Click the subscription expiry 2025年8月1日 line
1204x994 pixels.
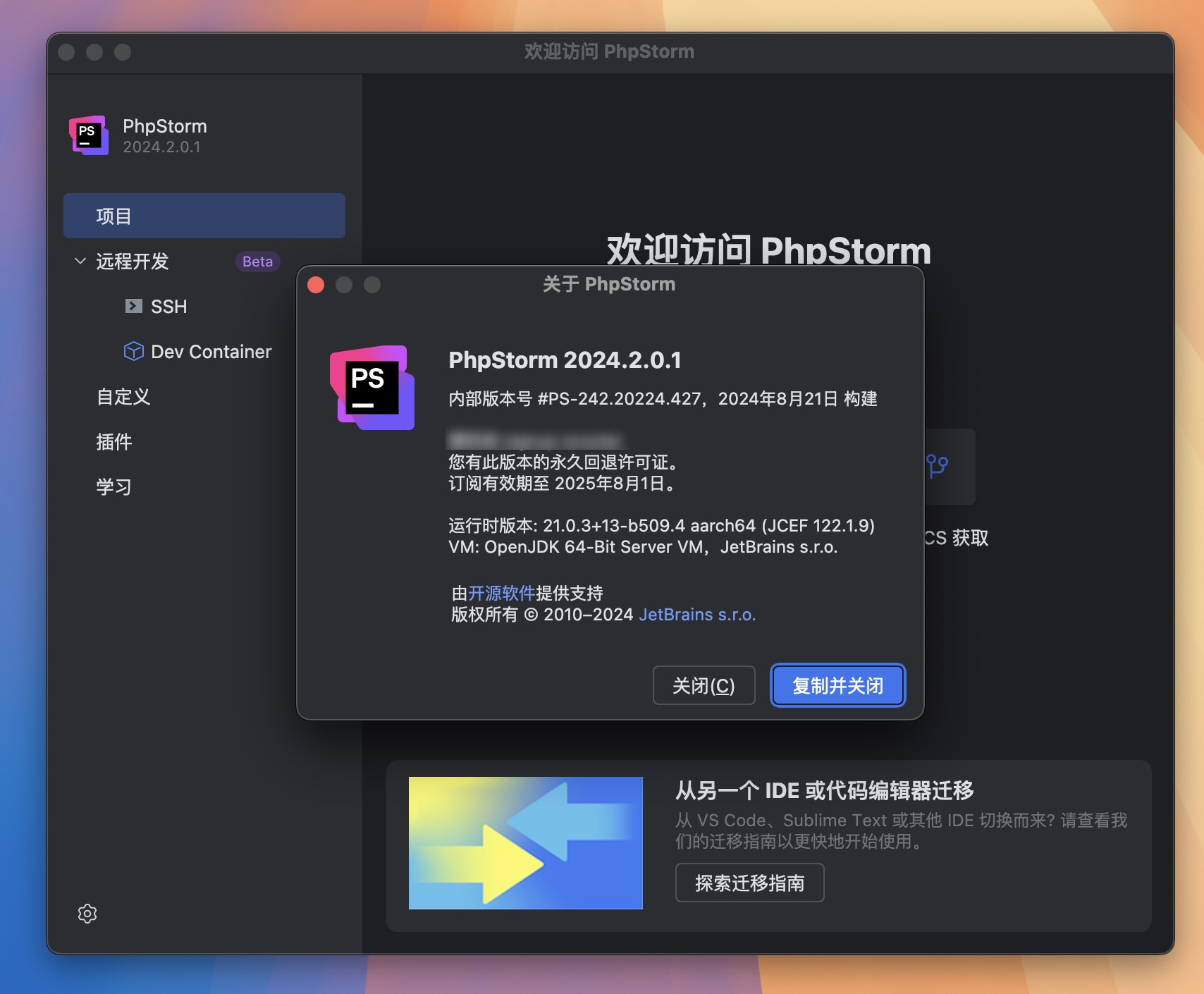563,484
